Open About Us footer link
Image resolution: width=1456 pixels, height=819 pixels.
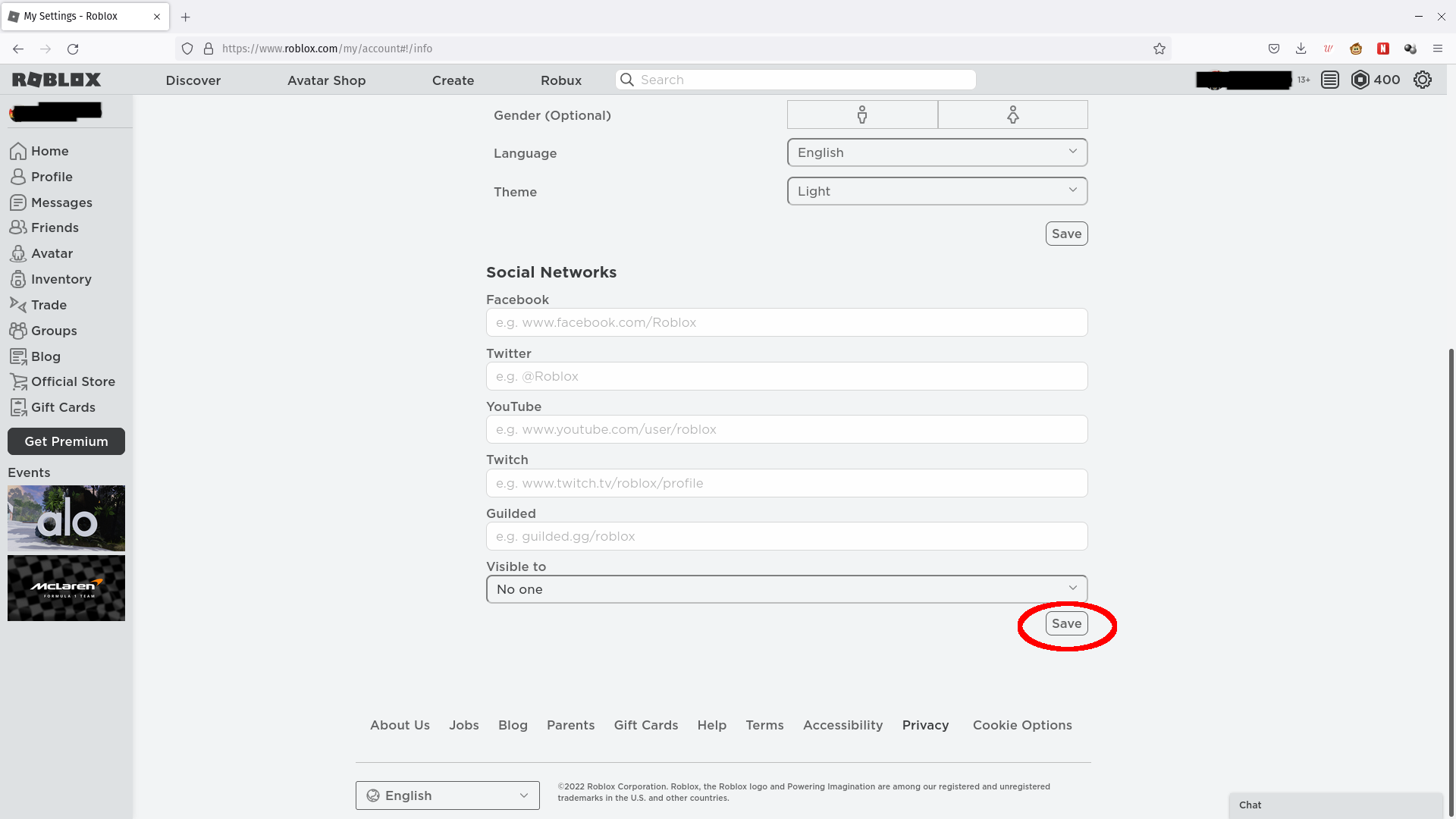coord(400,725)
